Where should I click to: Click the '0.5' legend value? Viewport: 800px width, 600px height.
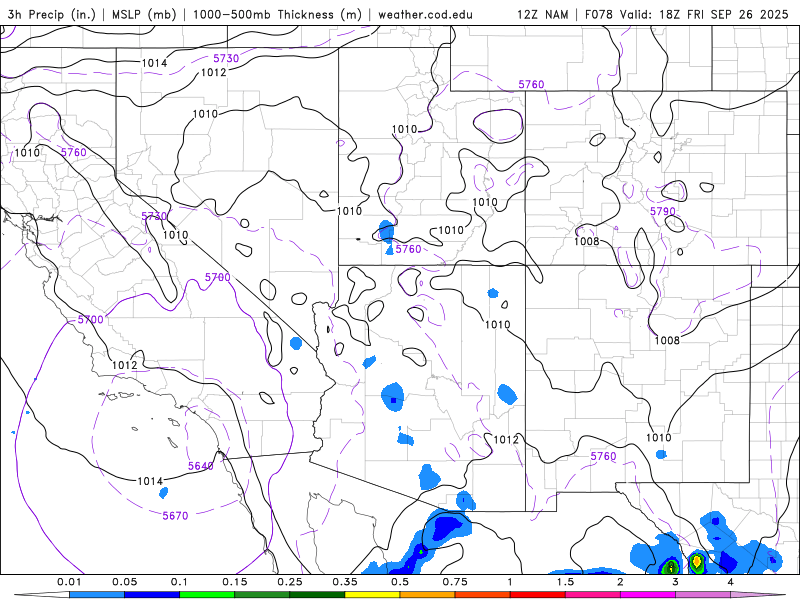coord(400,582)
